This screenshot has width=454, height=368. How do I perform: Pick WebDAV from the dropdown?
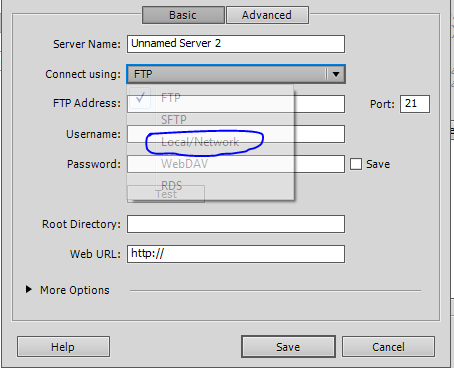(210, 164)
